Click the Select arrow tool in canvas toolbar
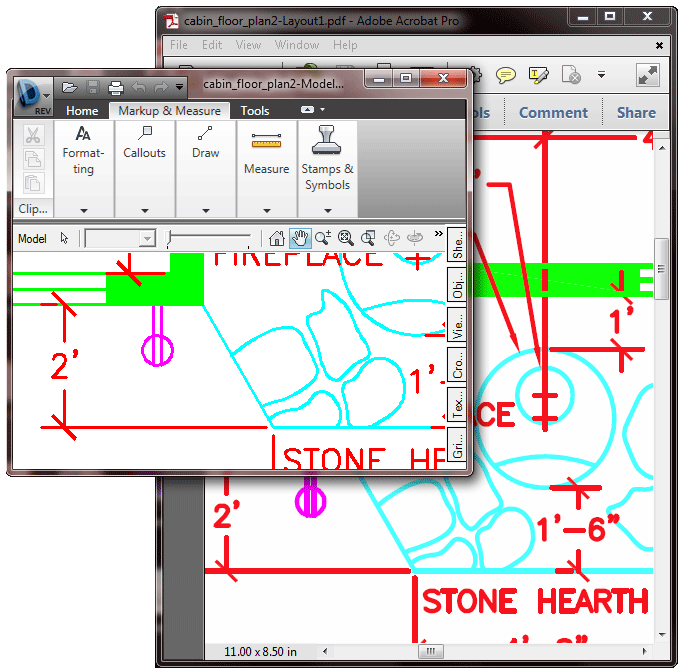The height and width of the screenshot is (670, 685). click(65, 238)
